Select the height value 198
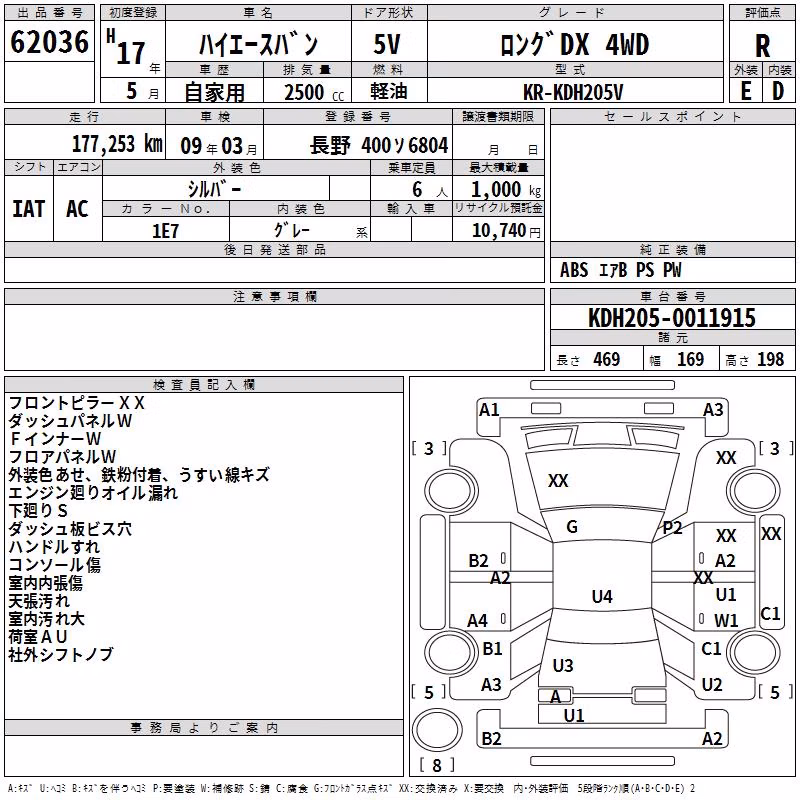This screenshot has height=800, width=800. 770,360
